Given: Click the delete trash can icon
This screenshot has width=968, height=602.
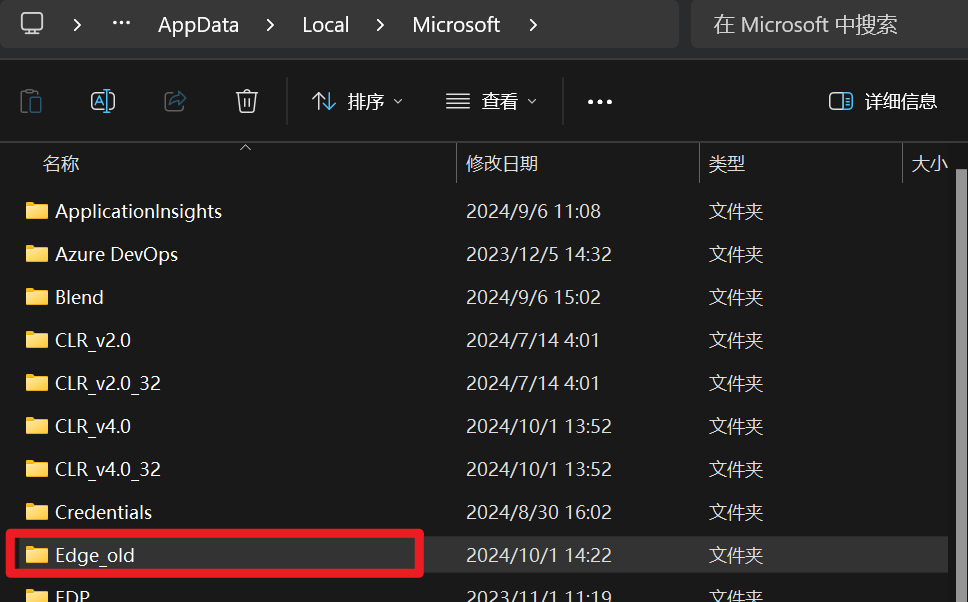Looking at the screenshot, I should tap(247, 101).
